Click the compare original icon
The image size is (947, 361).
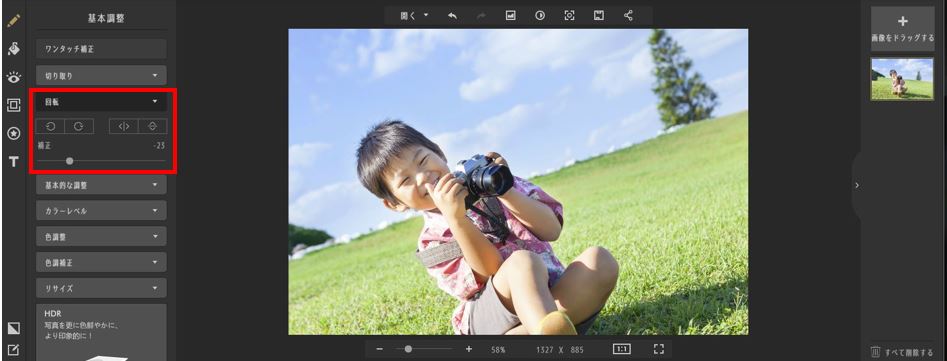(540, 16)
